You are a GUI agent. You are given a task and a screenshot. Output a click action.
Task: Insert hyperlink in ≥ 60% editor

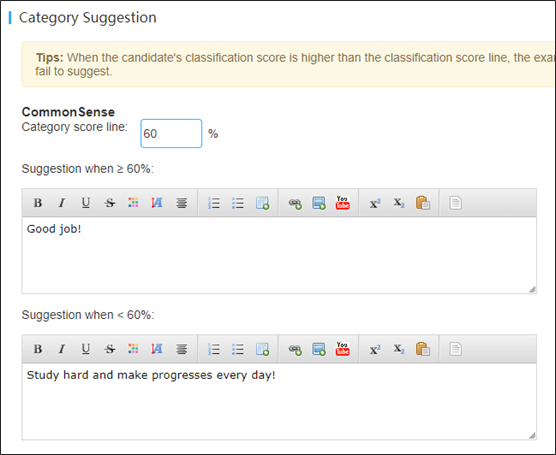pyautogui.click(x=295, y=203)
